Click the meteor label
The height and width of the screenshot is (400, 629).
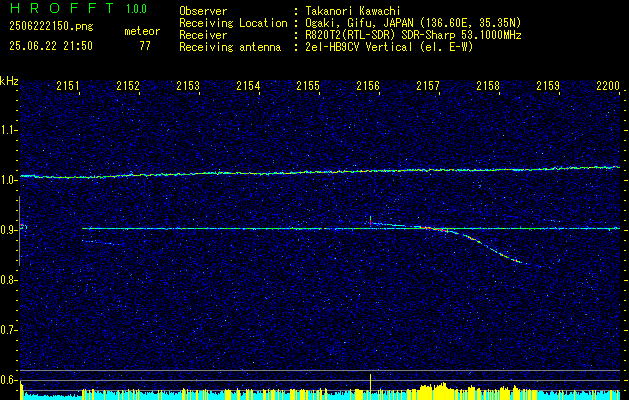tap(142, 31)
